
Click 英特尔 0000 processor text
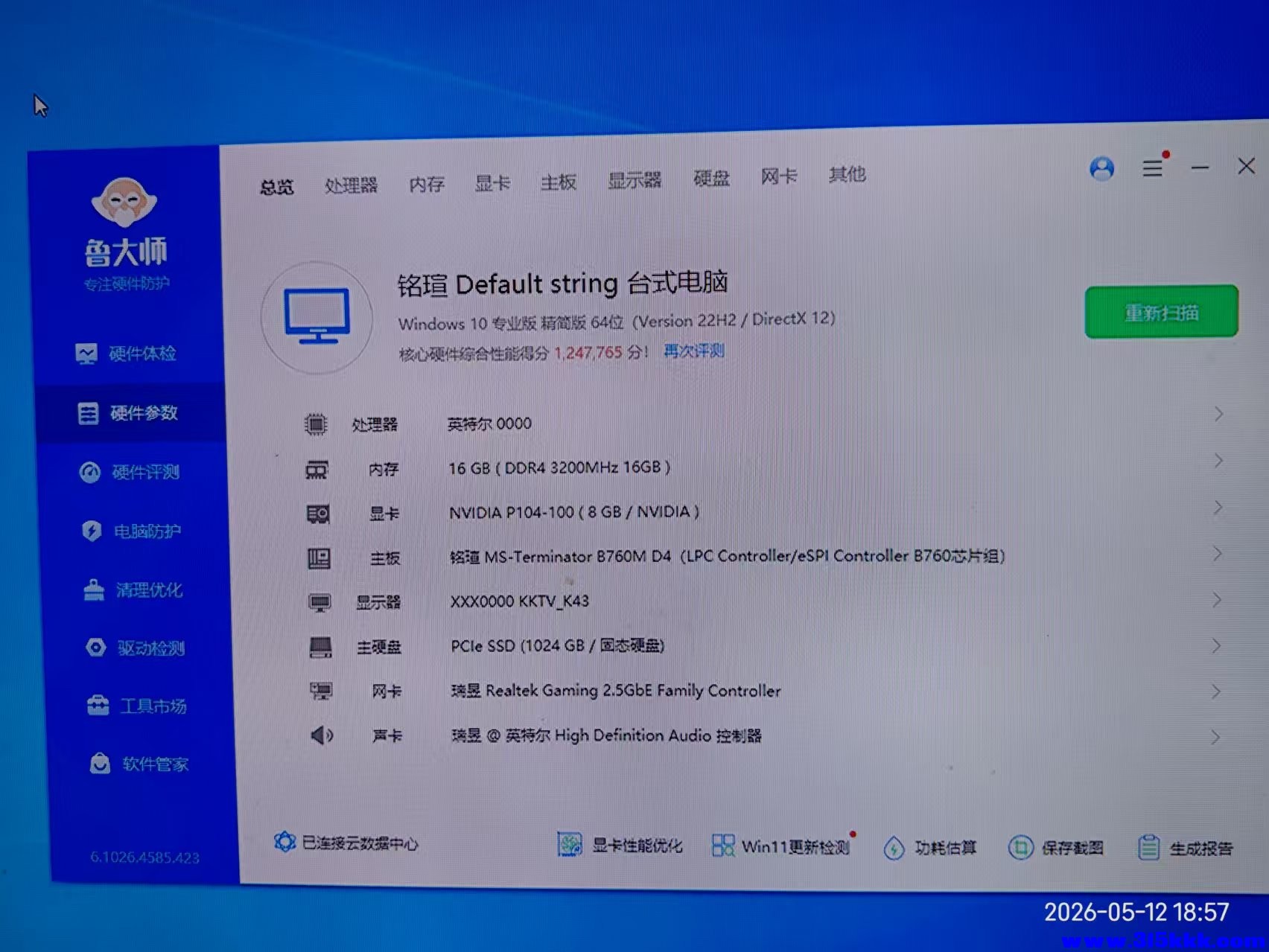click(489, 424)
